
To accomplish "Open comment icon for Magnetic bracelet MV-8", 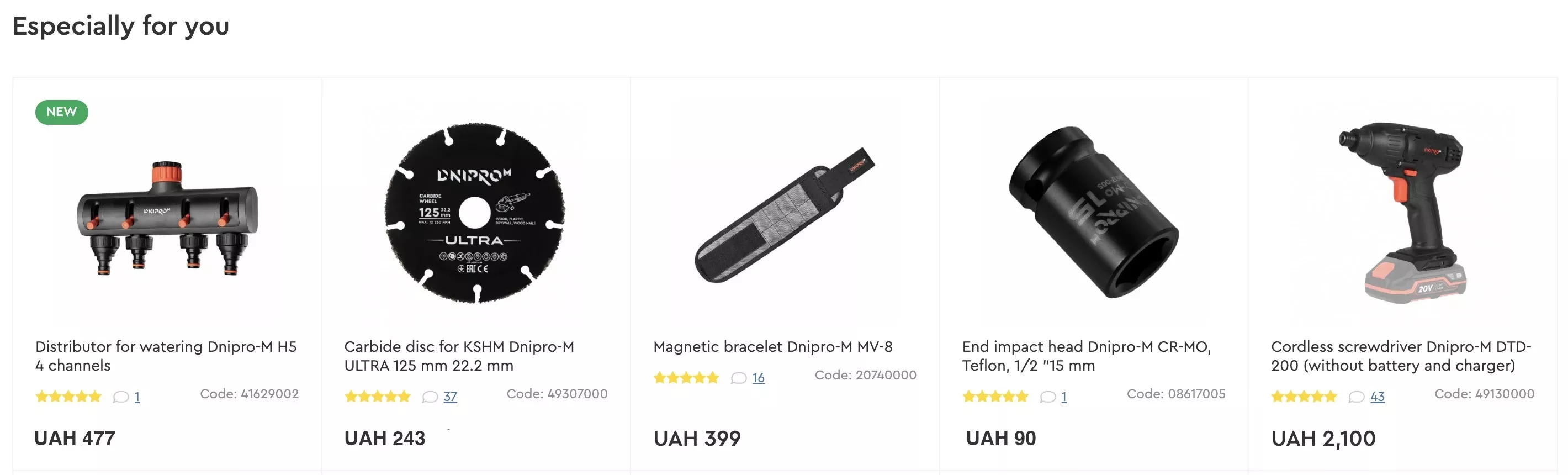I will coord(738,378).
